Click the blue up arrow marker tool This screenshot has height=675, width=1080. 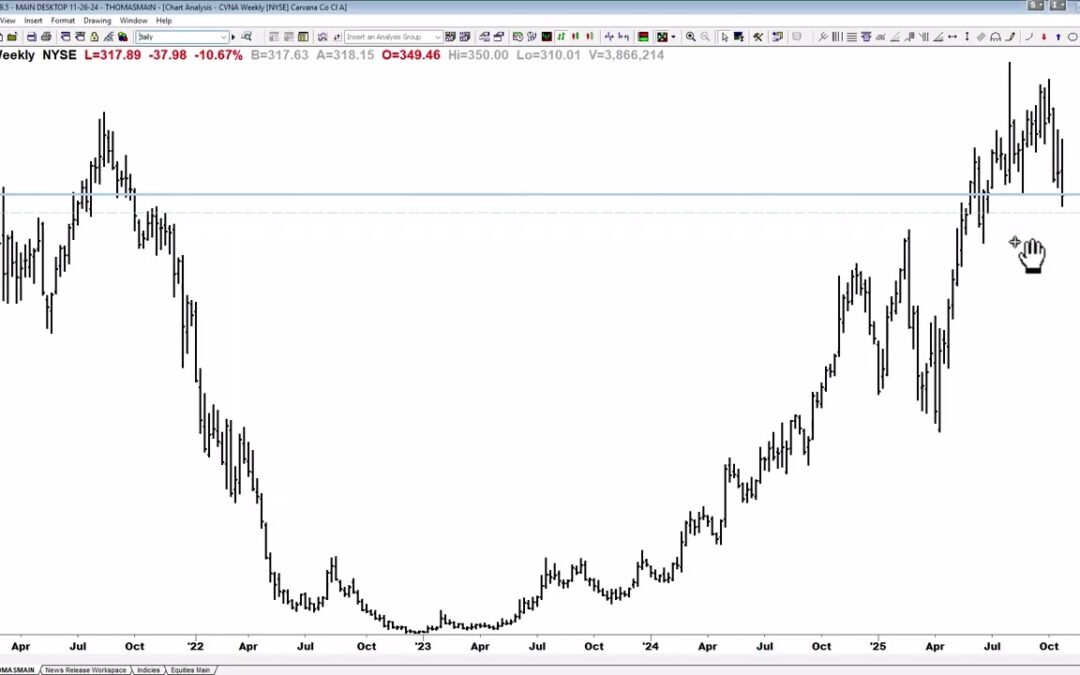1059,37
